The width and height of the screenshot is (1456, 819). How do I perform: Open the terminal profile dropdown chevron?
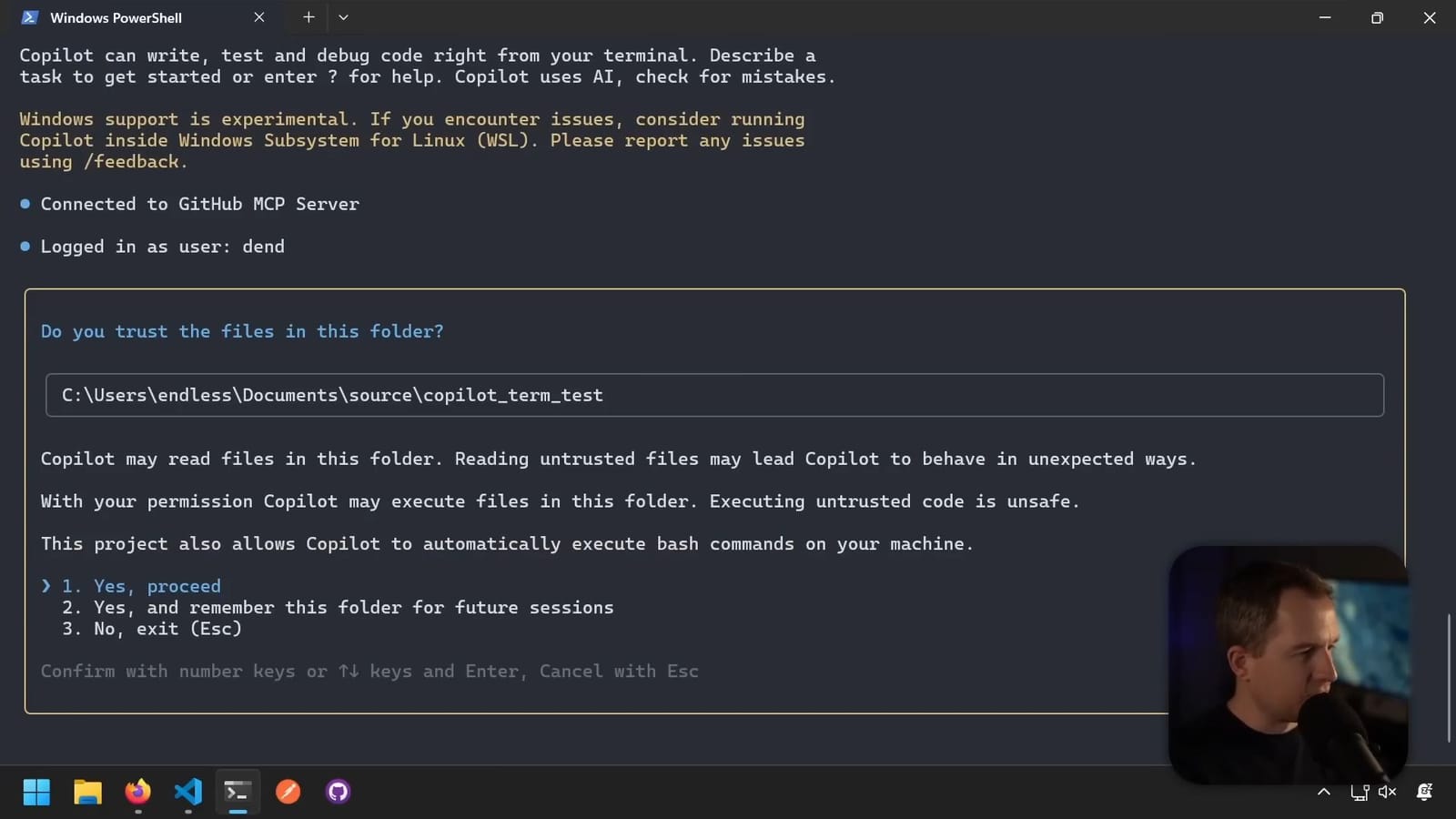[343, 17]
